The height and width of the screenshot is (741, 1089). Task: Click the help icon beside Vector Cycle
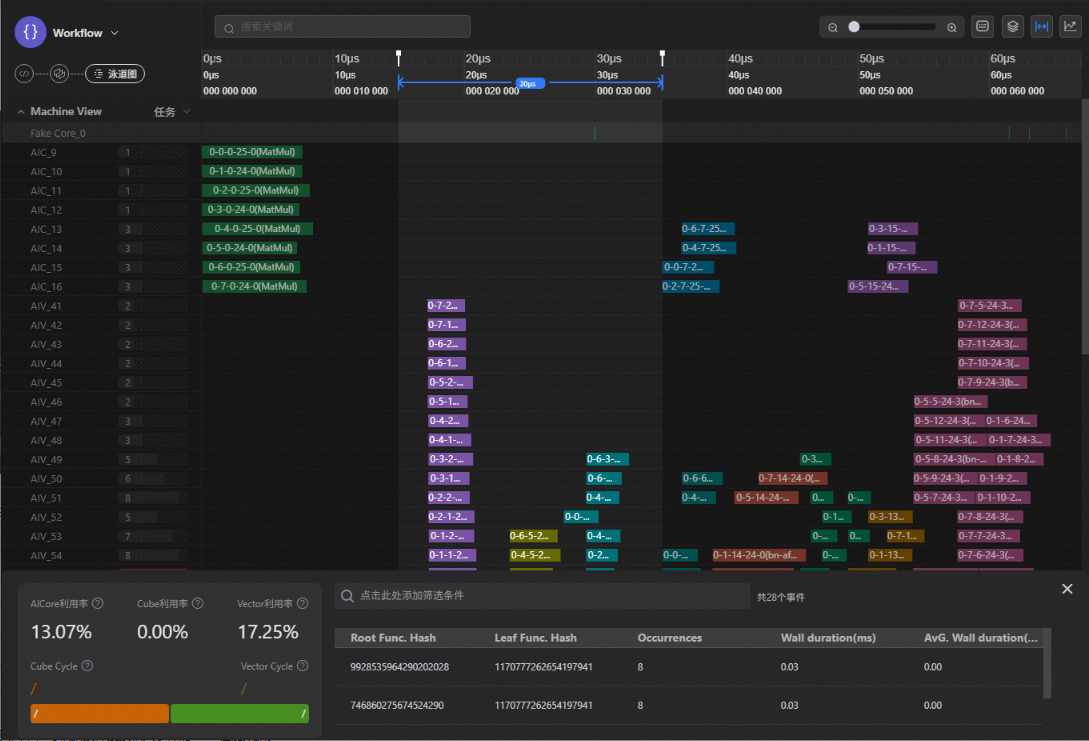coord(303,666)
